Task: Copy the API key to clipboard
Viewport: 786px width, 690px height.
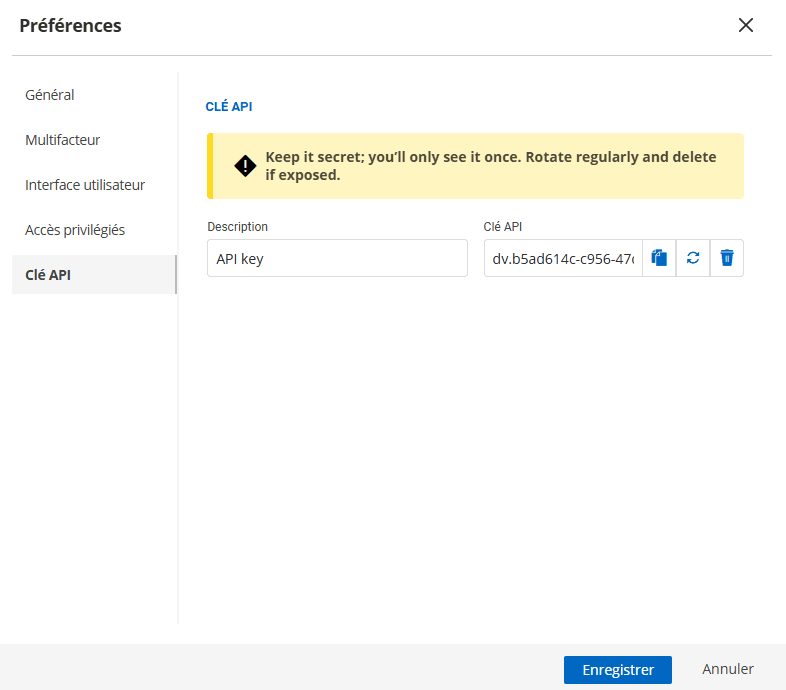Action: click(x=659, y=258)
